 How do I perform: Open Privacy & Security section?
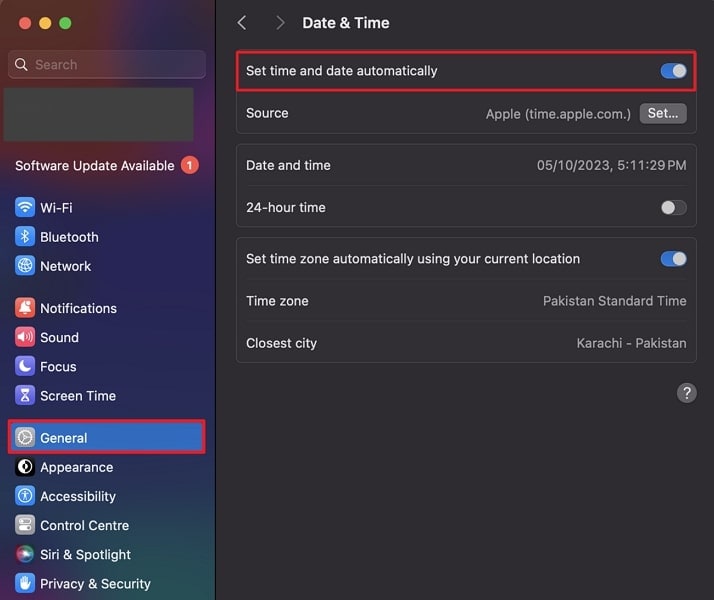[94, 583]
